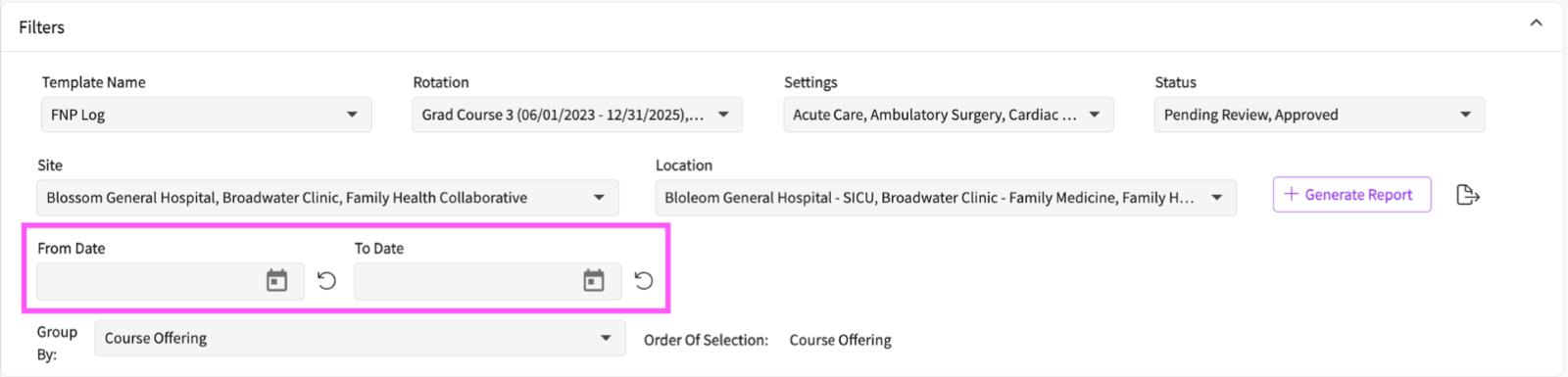1568x377 pixels.
Task: Click the plus icon in Generate Report
Action: pyautogui.click(x=1291, y=194)
